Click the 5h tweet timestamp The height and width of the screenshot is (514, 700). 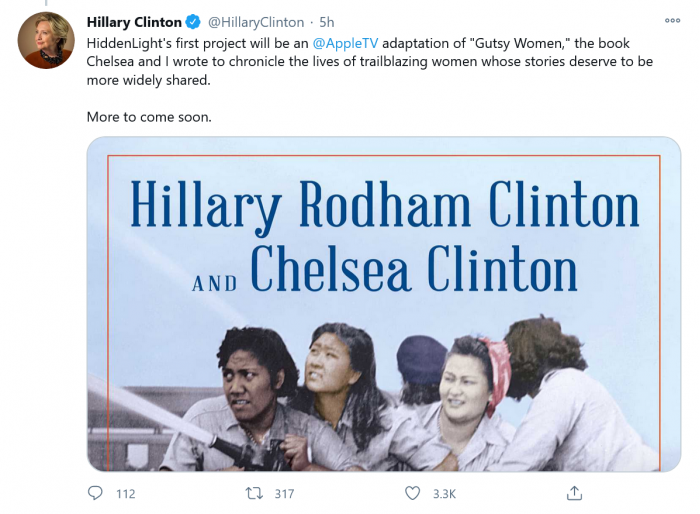(x=327, y=22)
